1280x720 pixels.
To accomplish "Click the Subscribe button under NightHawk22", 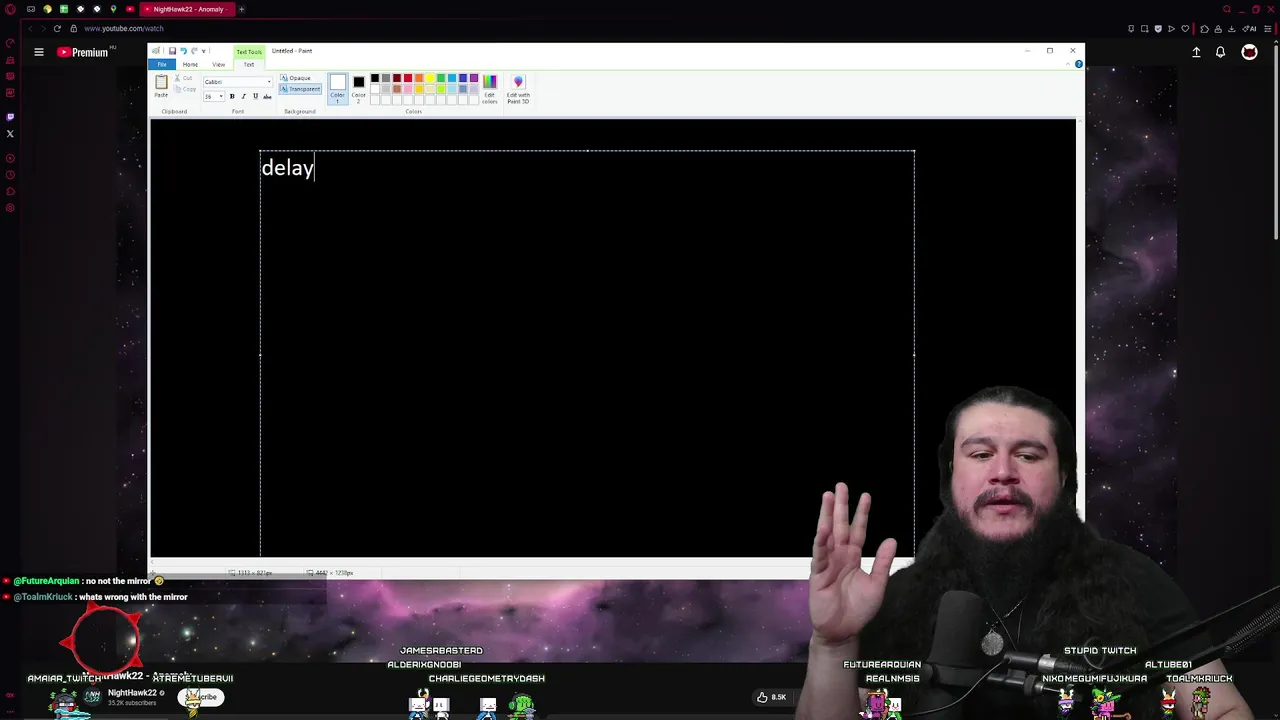I will [x=201, y=697].
